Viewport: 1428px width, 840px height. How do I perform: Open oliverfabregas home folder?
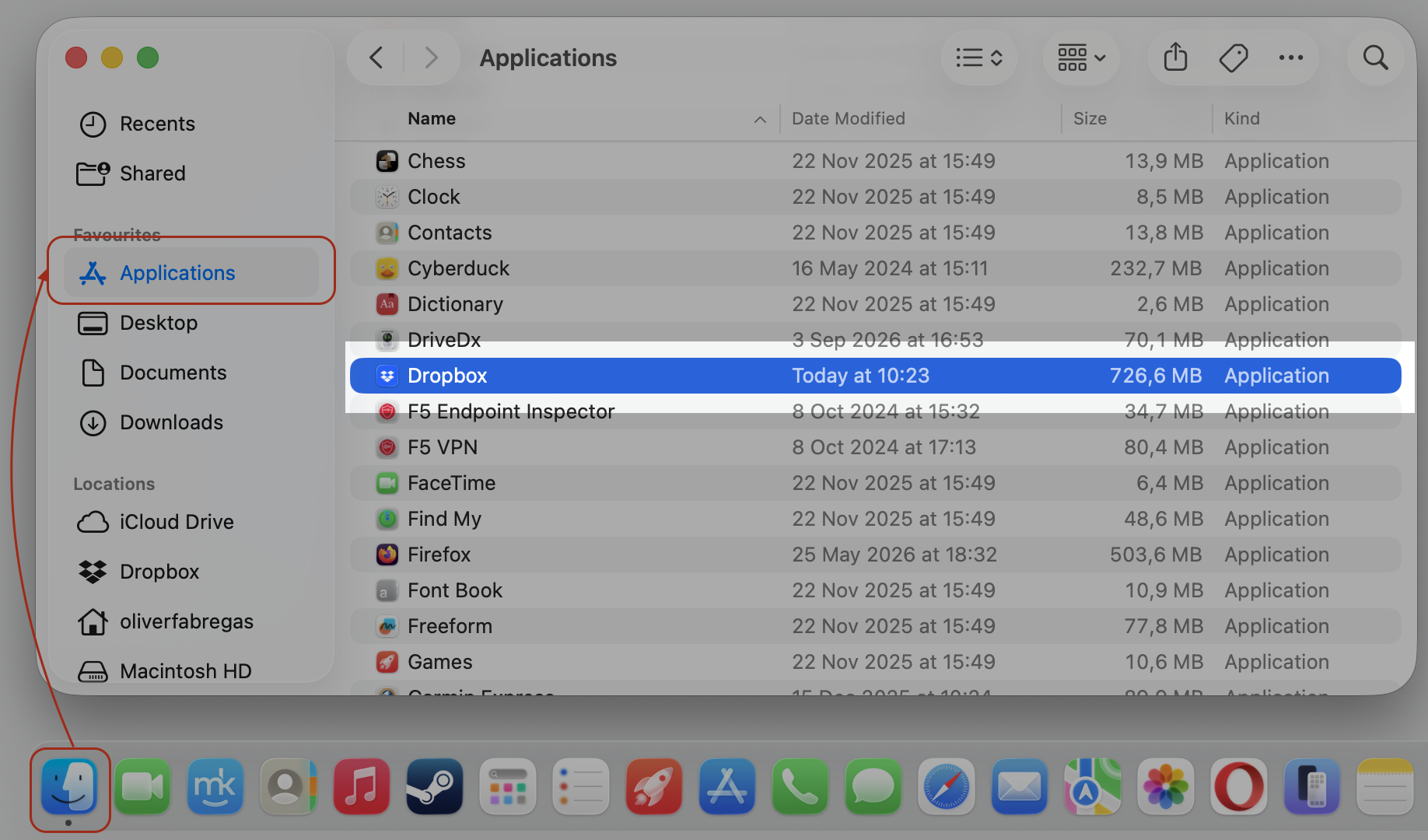click(191, 621)
